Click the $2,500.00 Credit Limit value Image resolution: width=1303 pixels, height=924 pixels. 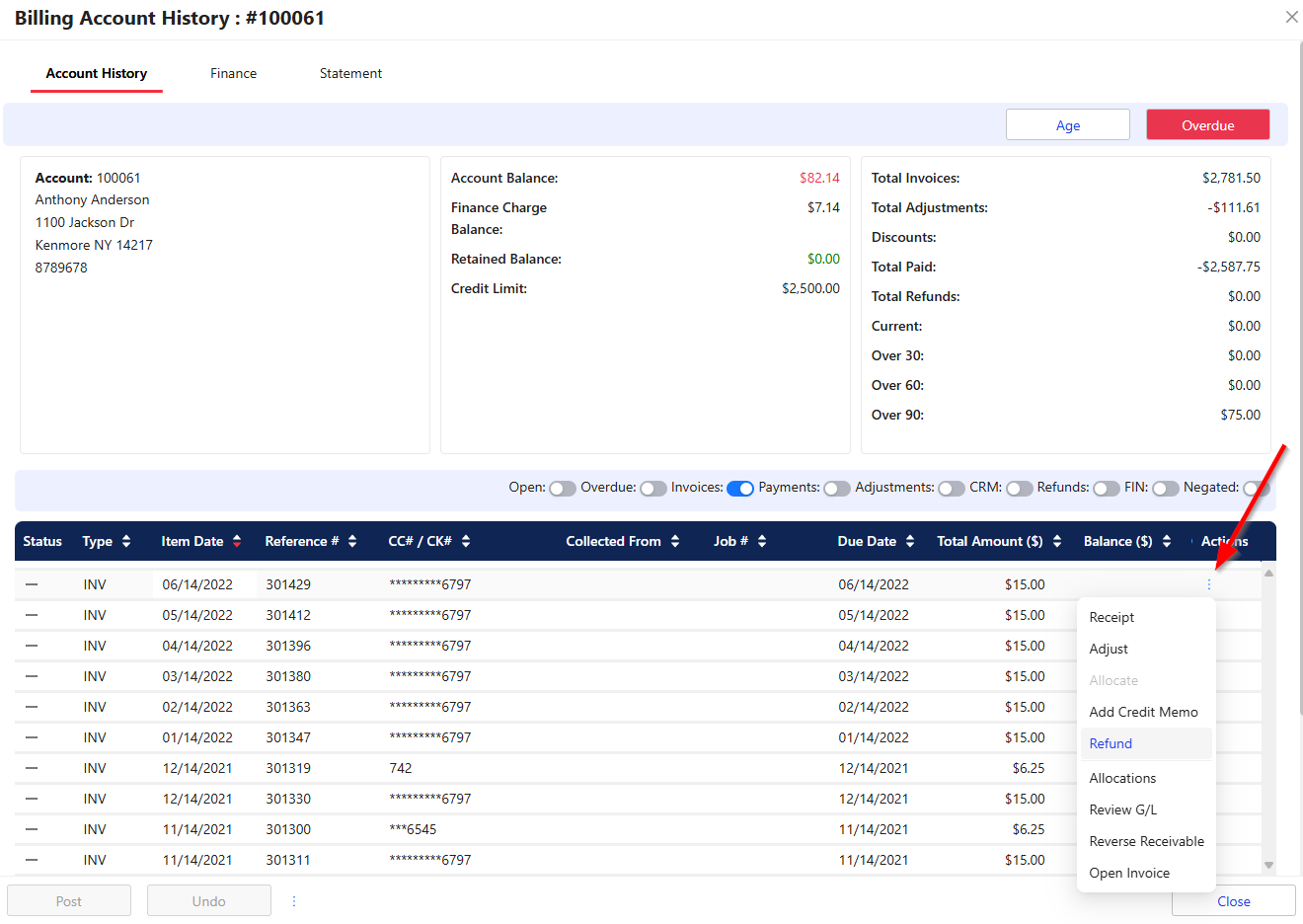[x=810, y=288]
